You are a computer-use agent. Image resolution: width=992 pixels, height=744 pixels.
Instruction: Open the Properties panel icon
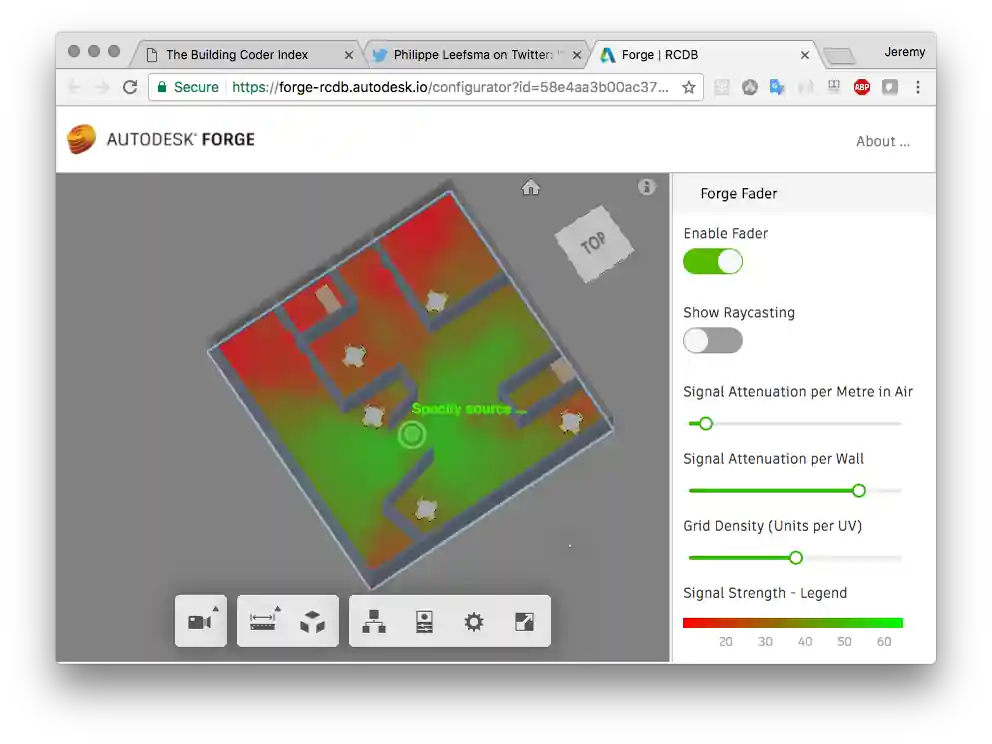[x=423, y=620]
